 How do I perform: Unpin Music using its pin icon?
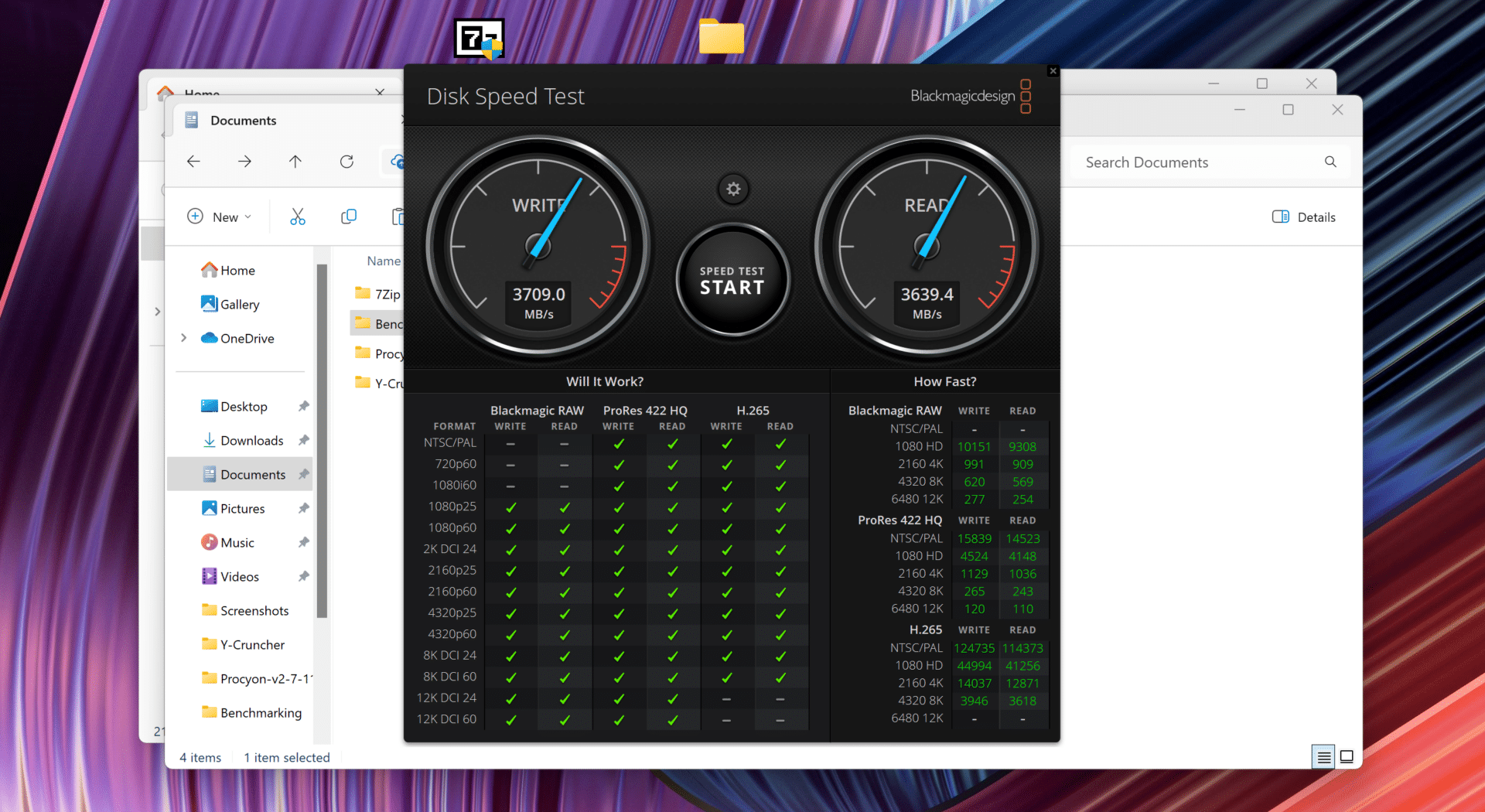coord(303,542)
